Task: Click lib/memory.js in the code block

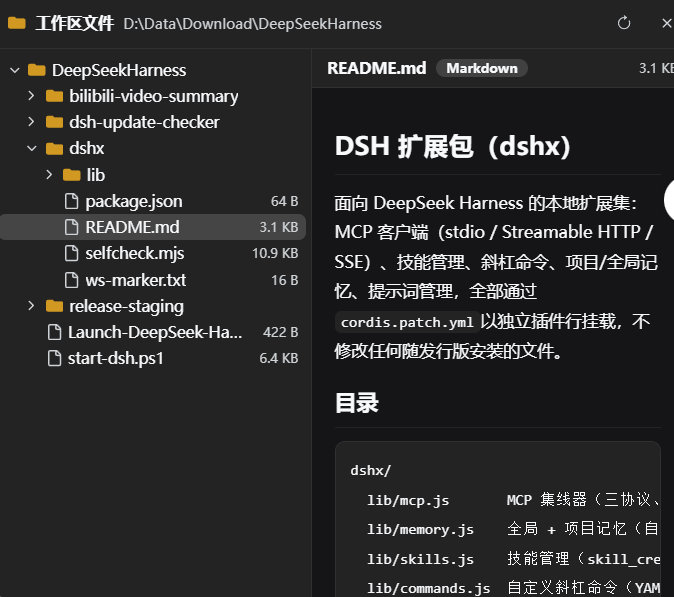Action: click(x=420, y=530)
